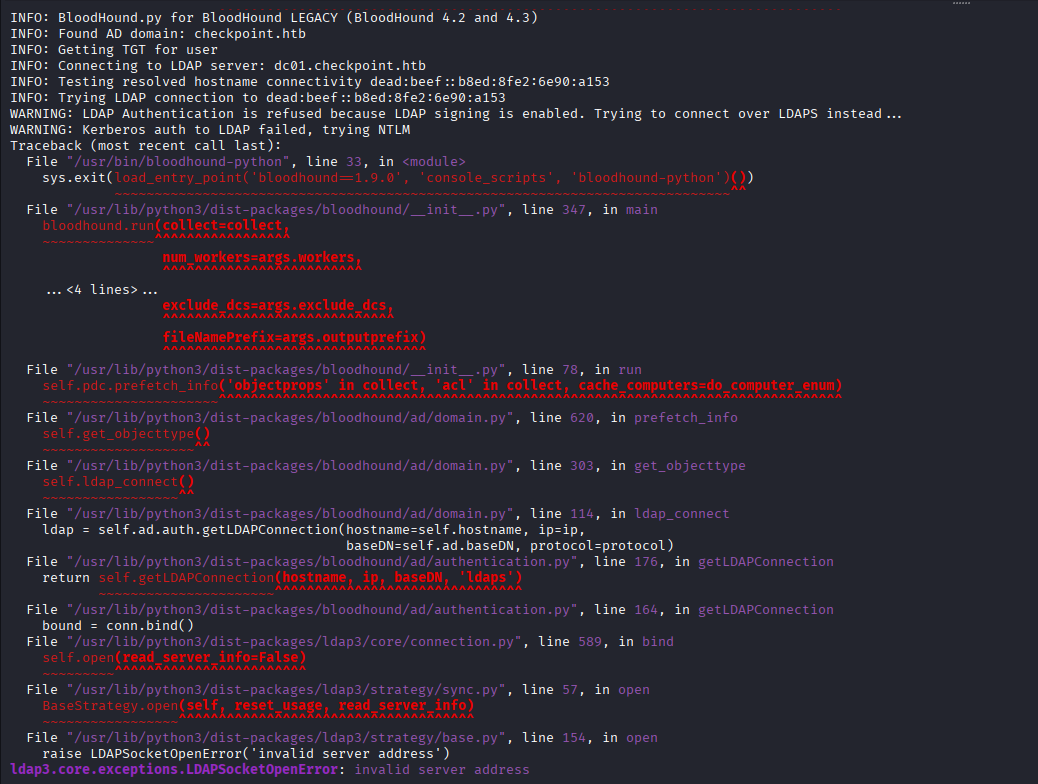Screen dimensions: 1038x784
Task: Click "Traceback (most recent call last):"
Action: click(x=146, y=146)
